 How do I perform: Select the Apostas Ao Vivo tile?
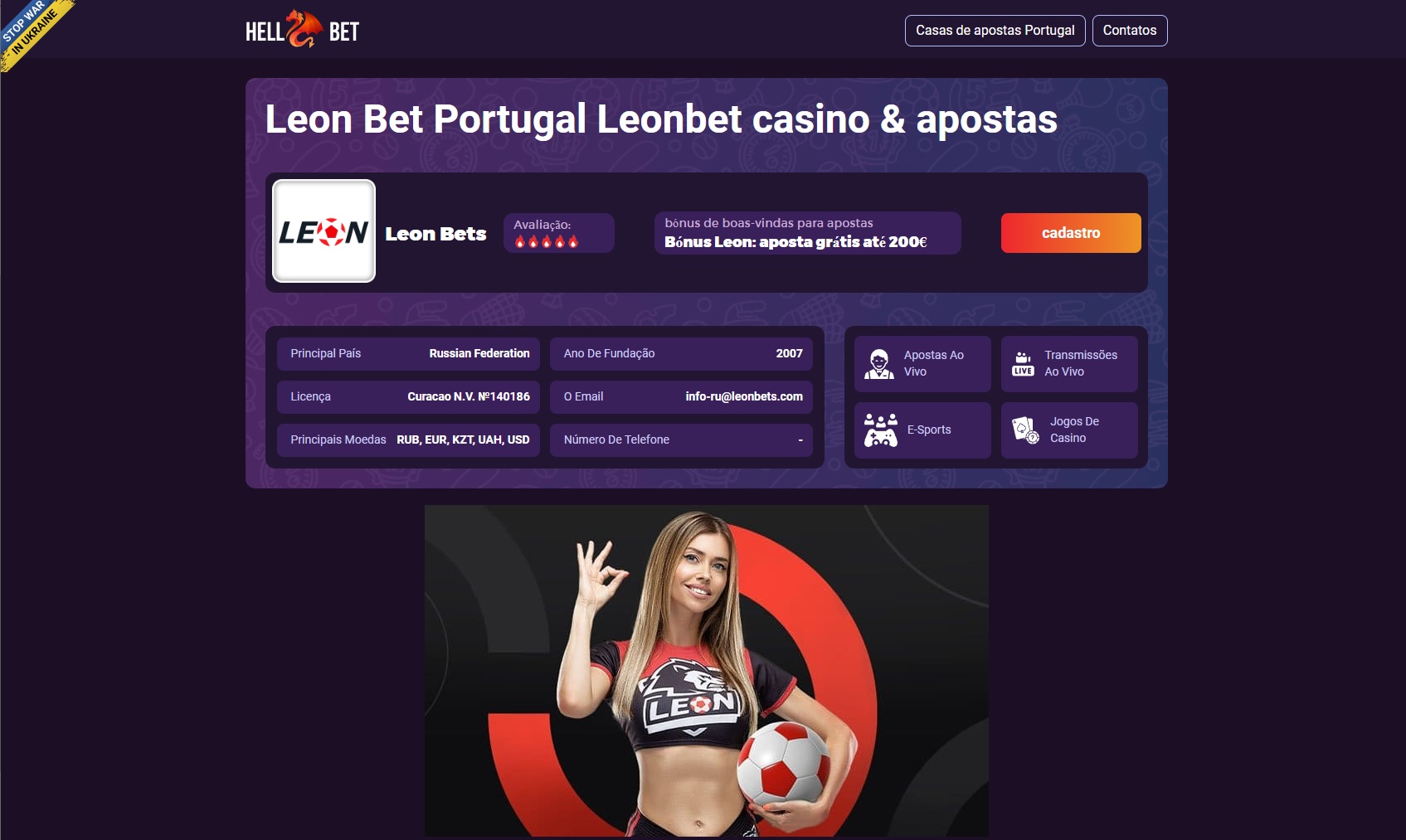point(922,363)
